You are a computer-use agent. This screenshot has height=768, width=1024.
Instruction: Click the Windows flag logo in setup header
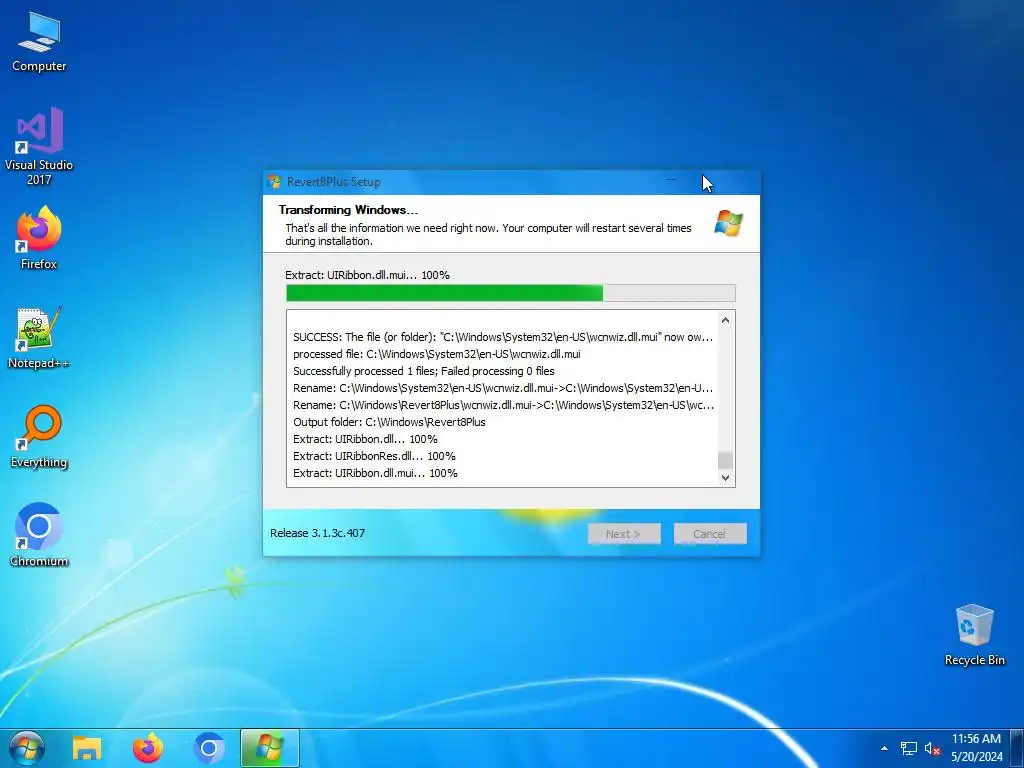[x=728, y=223]
